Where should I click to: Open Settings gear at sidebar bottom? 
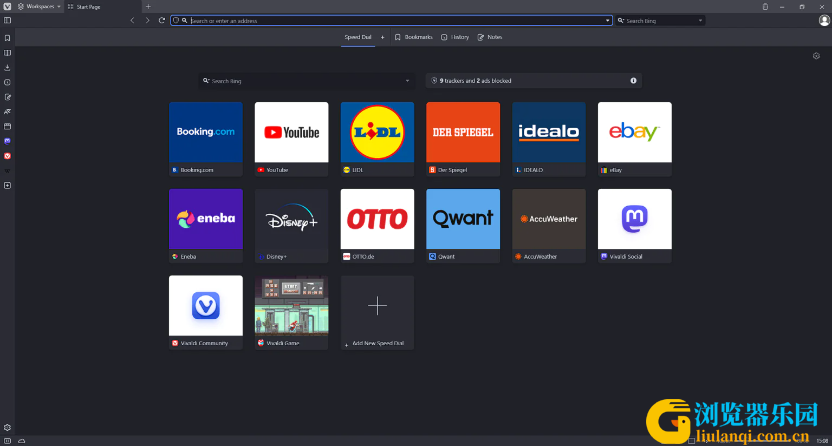pyautogui.click(x=7, y=427)
